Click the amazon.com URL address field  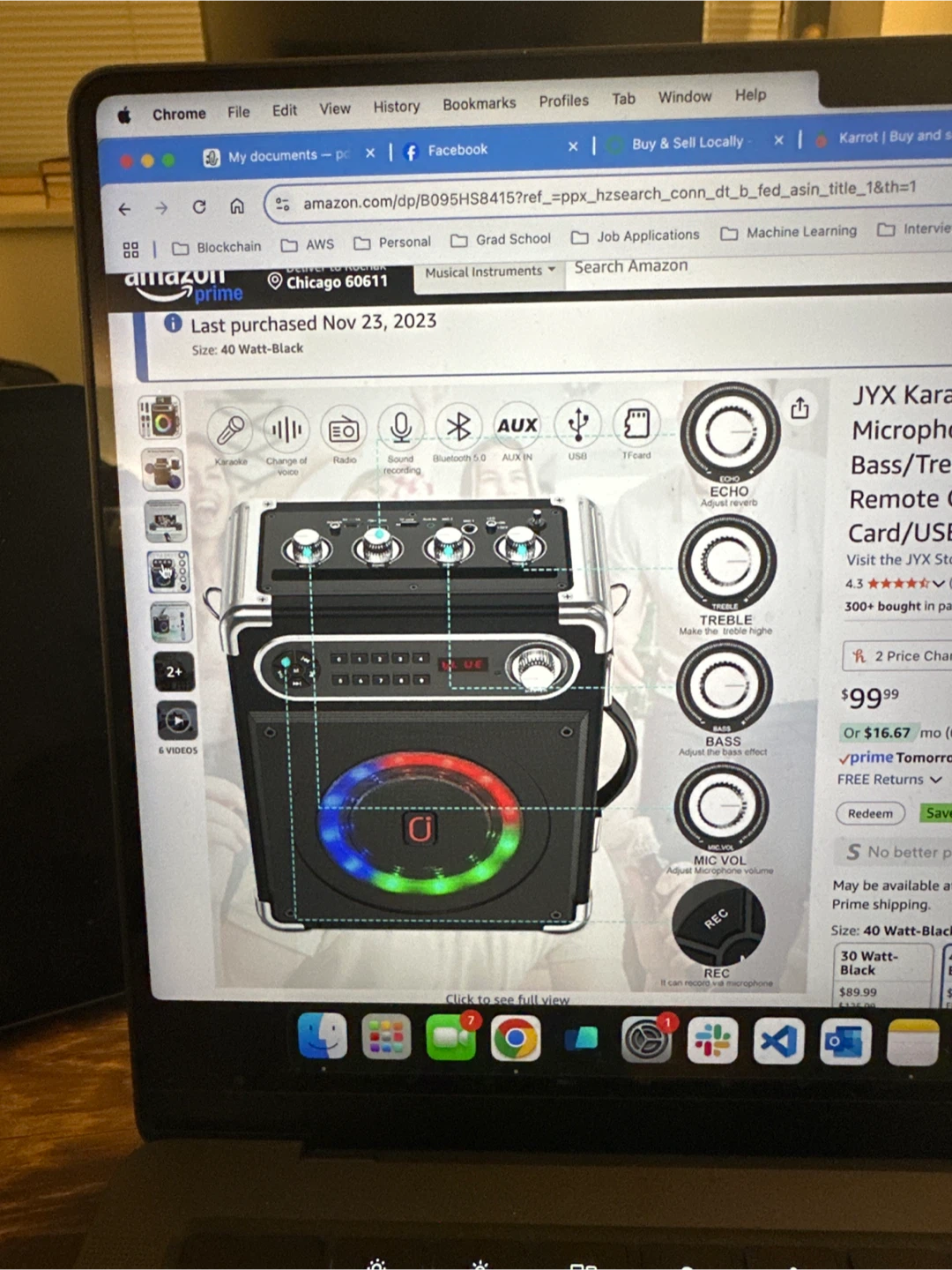(608, 195)
